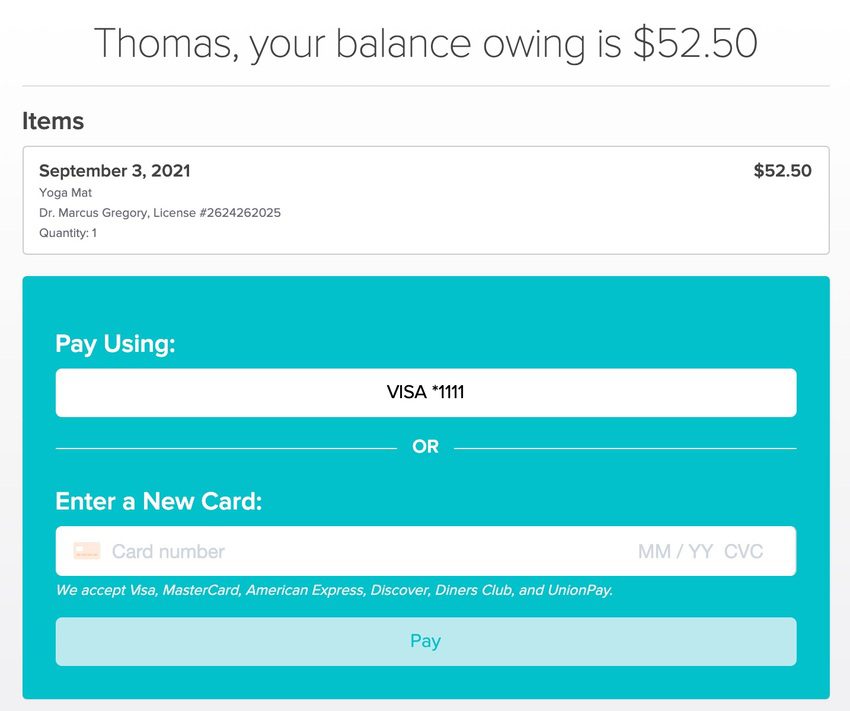Pay using saved VISA *1111 card
850x711 pixels.
point(425,393)
